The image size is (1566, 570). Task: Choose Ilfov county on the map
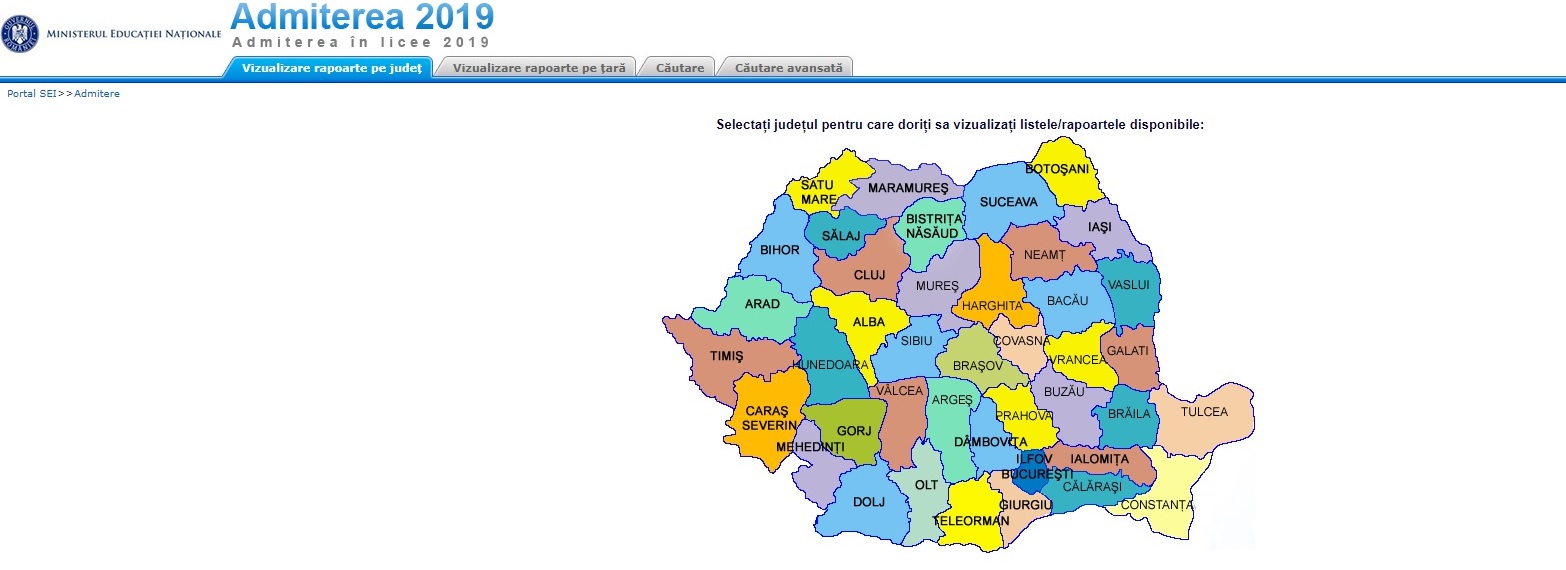(x=1034, y=458)
